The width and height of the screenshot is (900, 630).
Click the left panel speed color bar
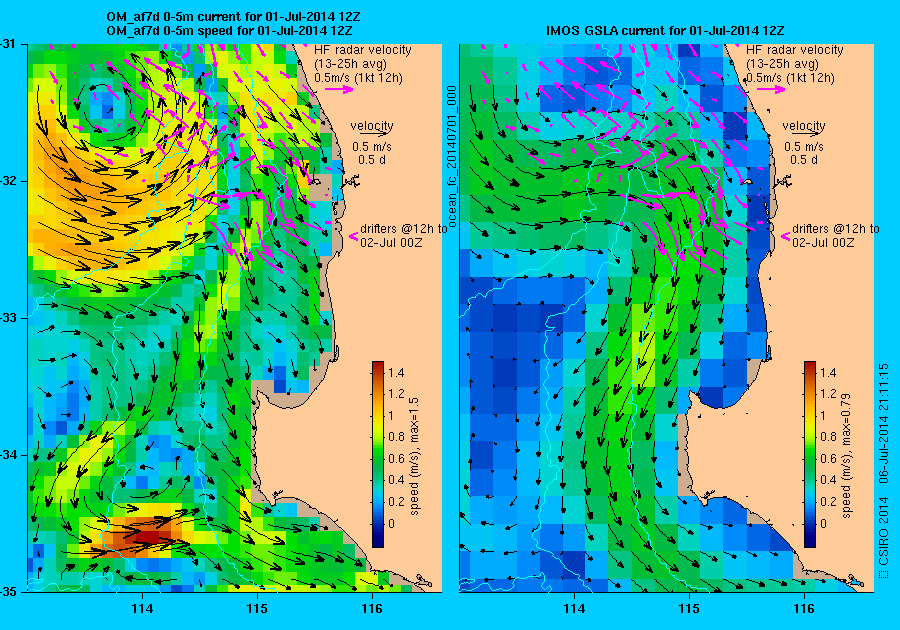(x=378, y=454)
